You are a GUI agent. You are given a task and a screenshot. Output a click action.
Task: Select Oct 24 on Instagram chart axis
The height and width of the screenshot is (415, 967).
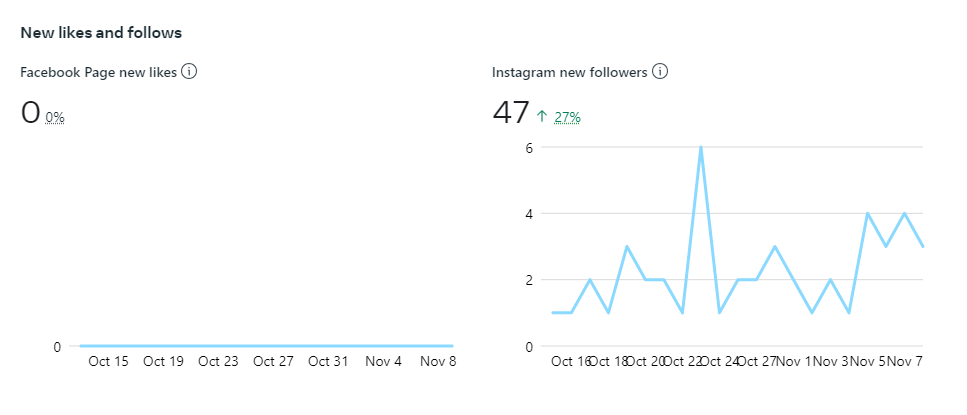(x=718, y=361)
